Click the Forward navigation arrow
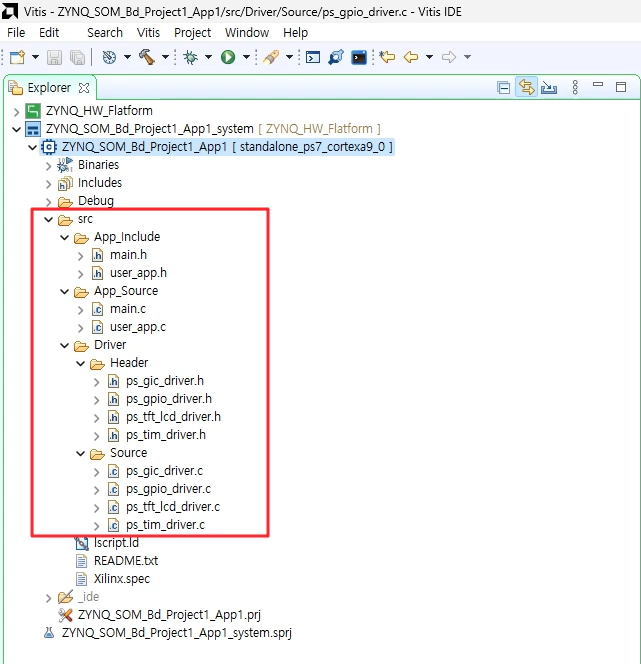 pyautogui.click(x=448, y=57)
